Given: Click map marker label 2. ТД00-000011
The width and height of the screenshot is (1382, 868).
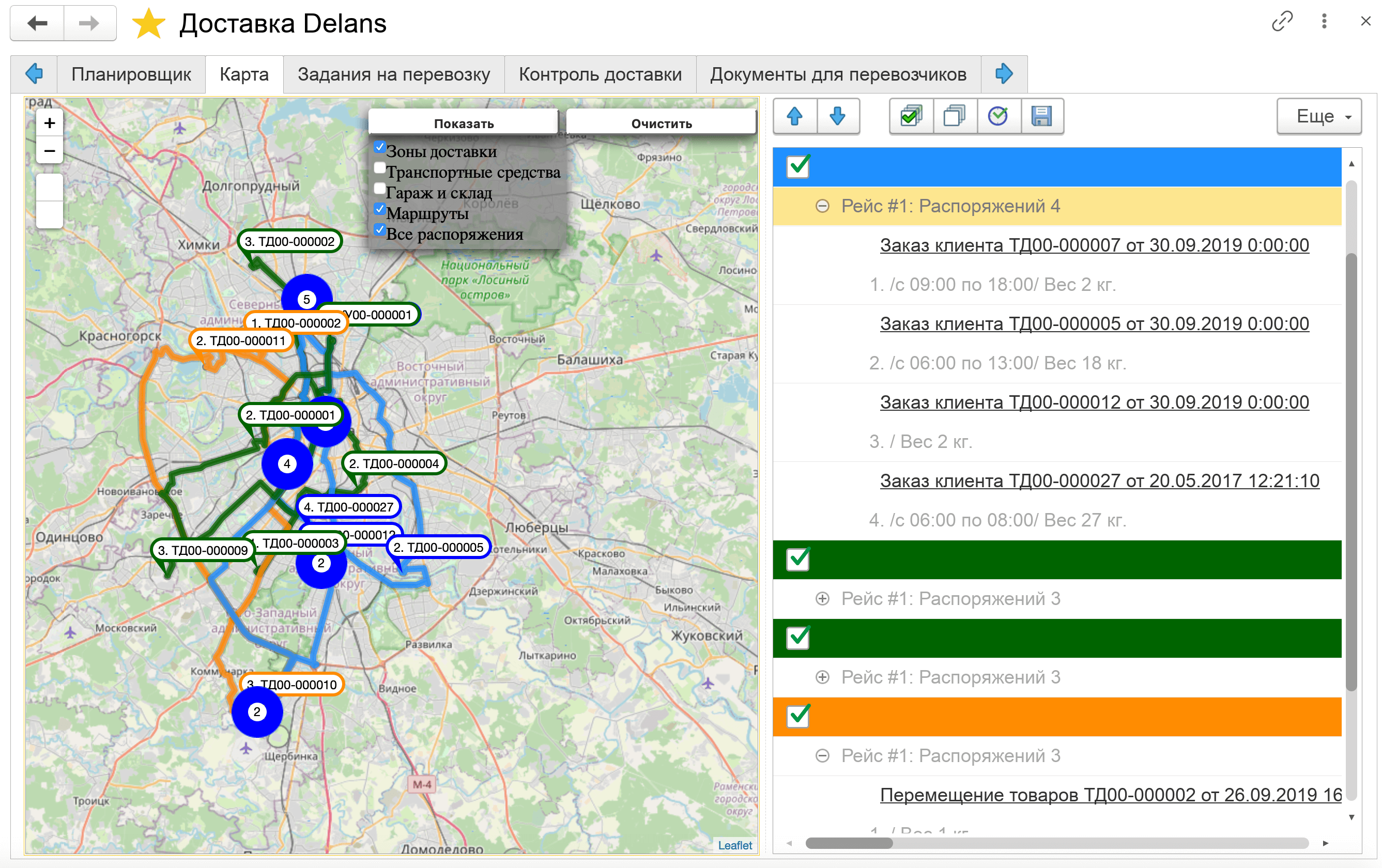Looking at the screenshot, I should click(240, 340).
